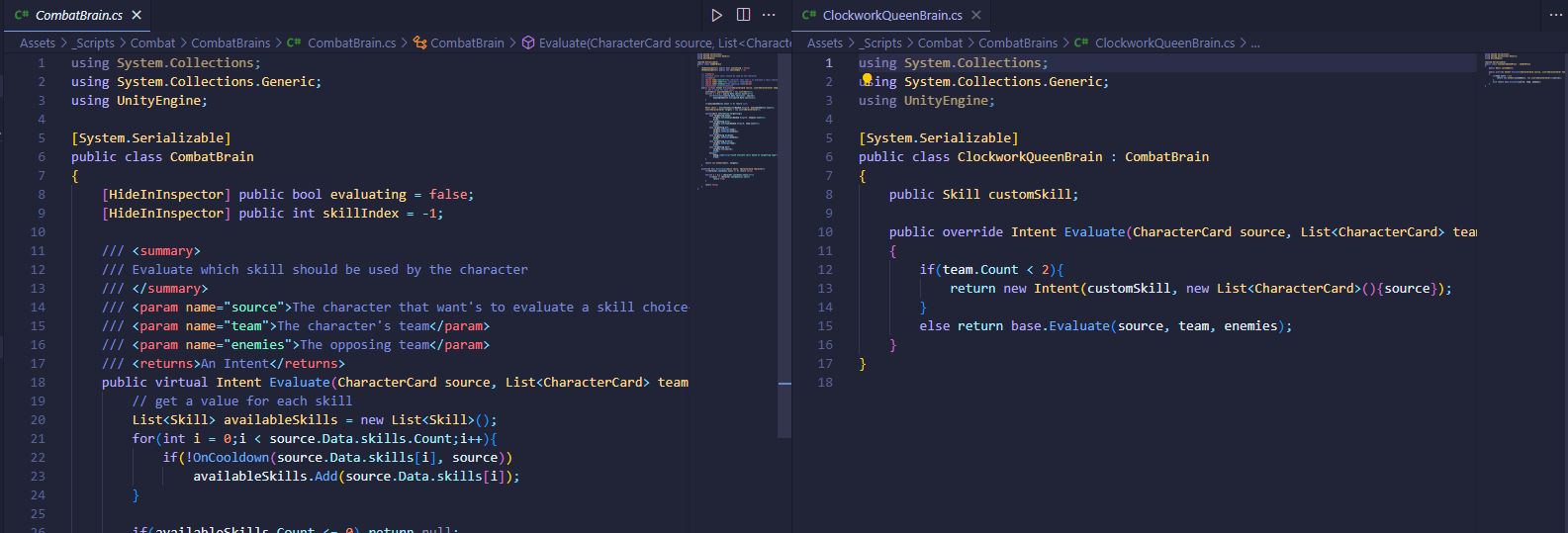This screenshot has width=1568, height=533.
Task: Click line number 18 in left editor gutter
Action: coord(38,382)
